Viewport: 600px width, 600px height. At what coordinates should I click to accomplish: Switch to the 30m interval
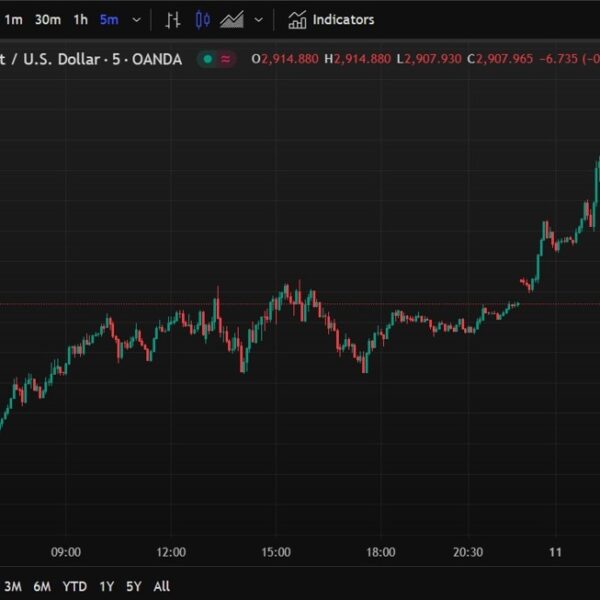pyautogui.click(x=46, y=20)
